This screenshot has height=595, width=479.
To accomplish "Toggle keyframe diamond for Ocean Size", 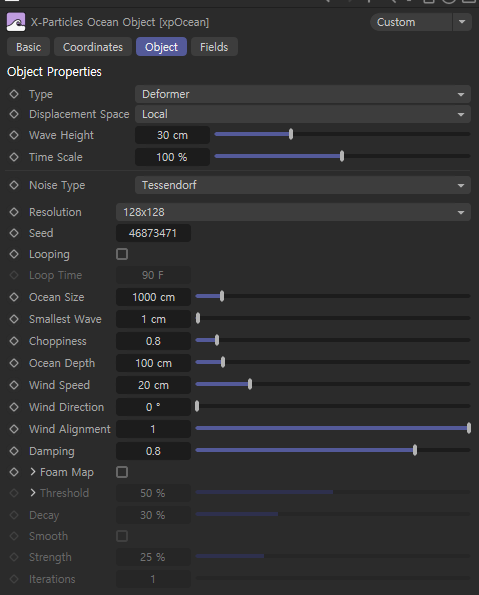I will click(14, 297).
